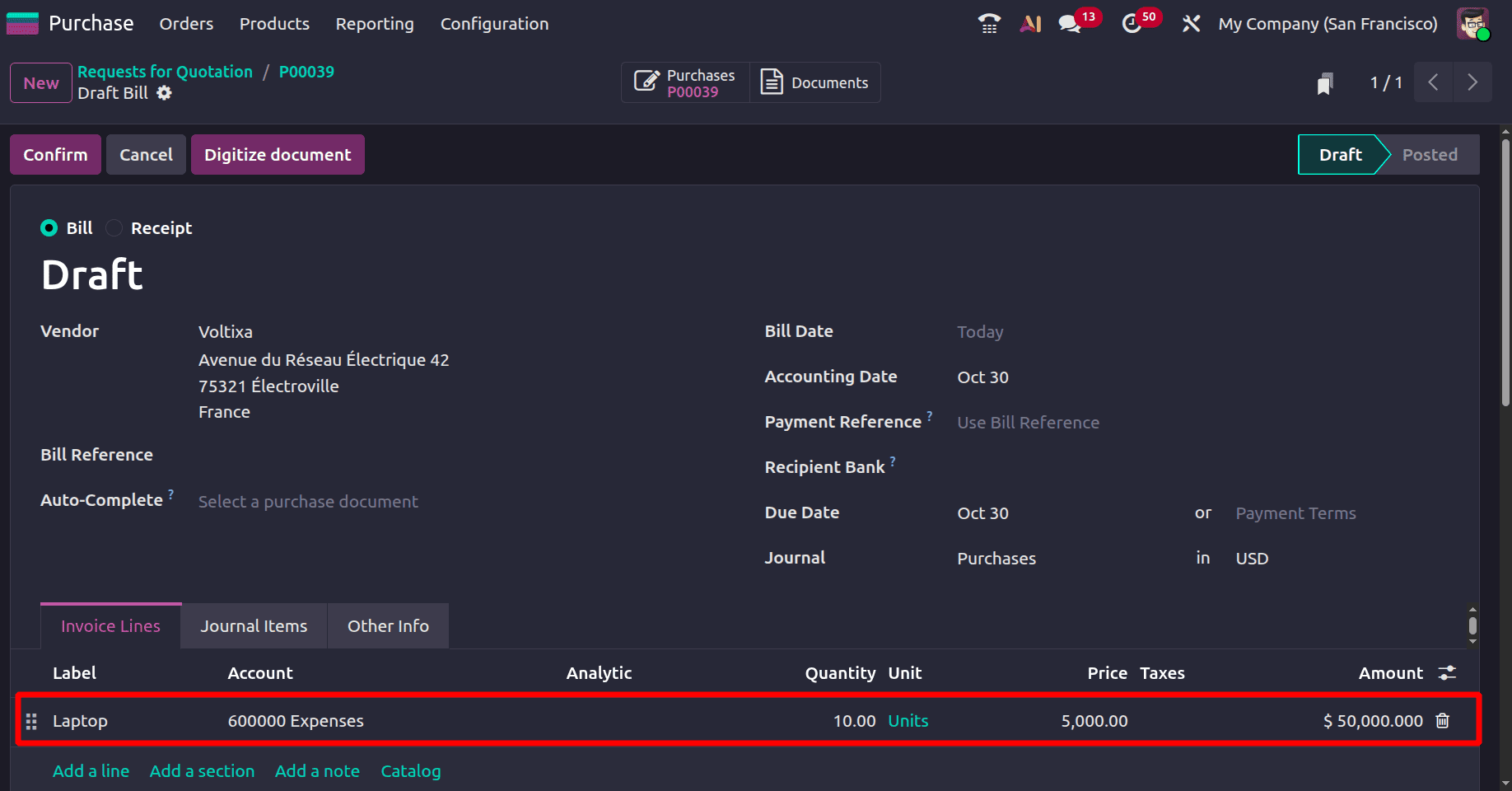Screen dimensions: 1512x791
Task: Open Requests for Quotation breadcrumb link
Action: pos(165,72)
